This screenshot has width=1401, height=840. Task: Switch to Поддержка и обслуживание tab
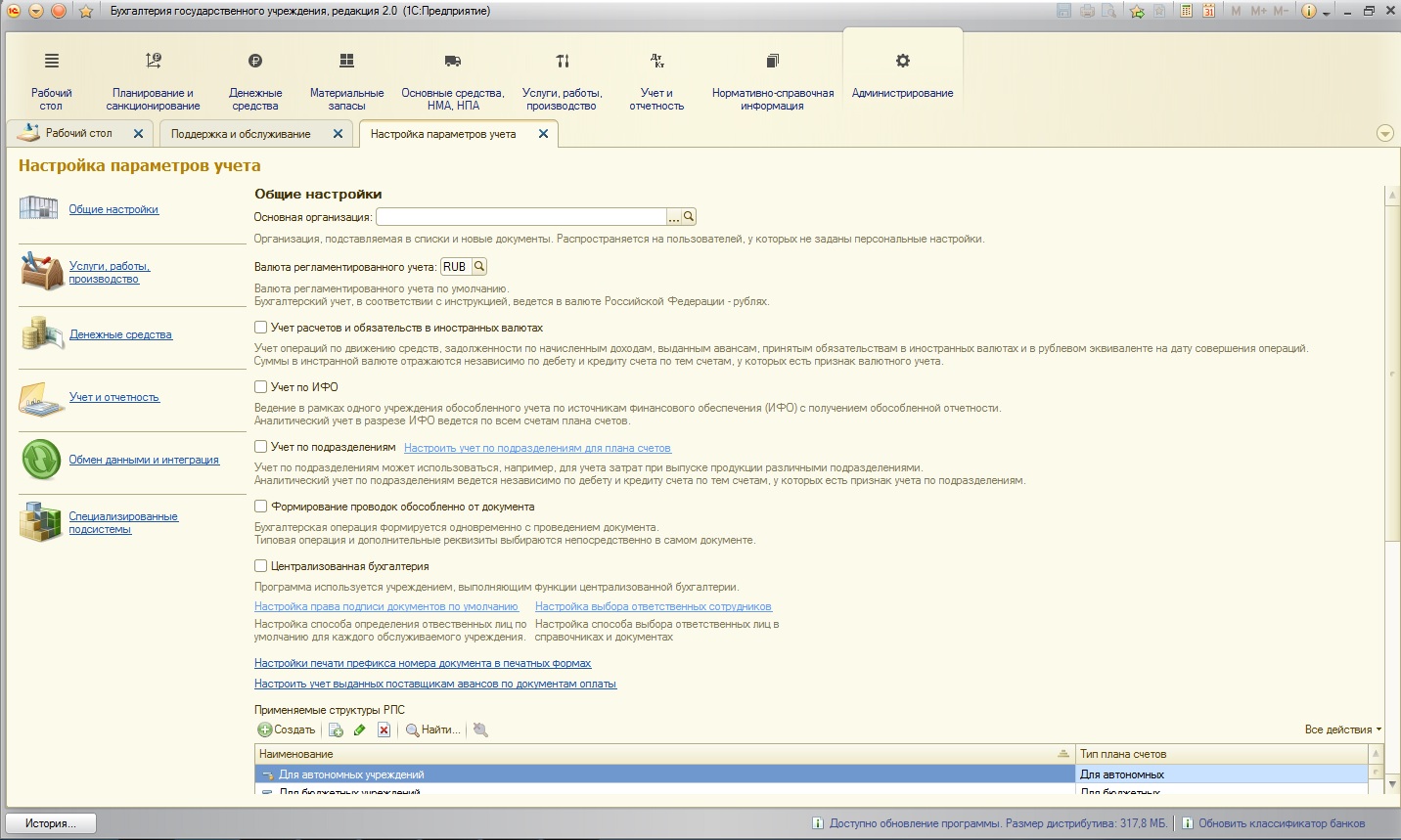241,134
